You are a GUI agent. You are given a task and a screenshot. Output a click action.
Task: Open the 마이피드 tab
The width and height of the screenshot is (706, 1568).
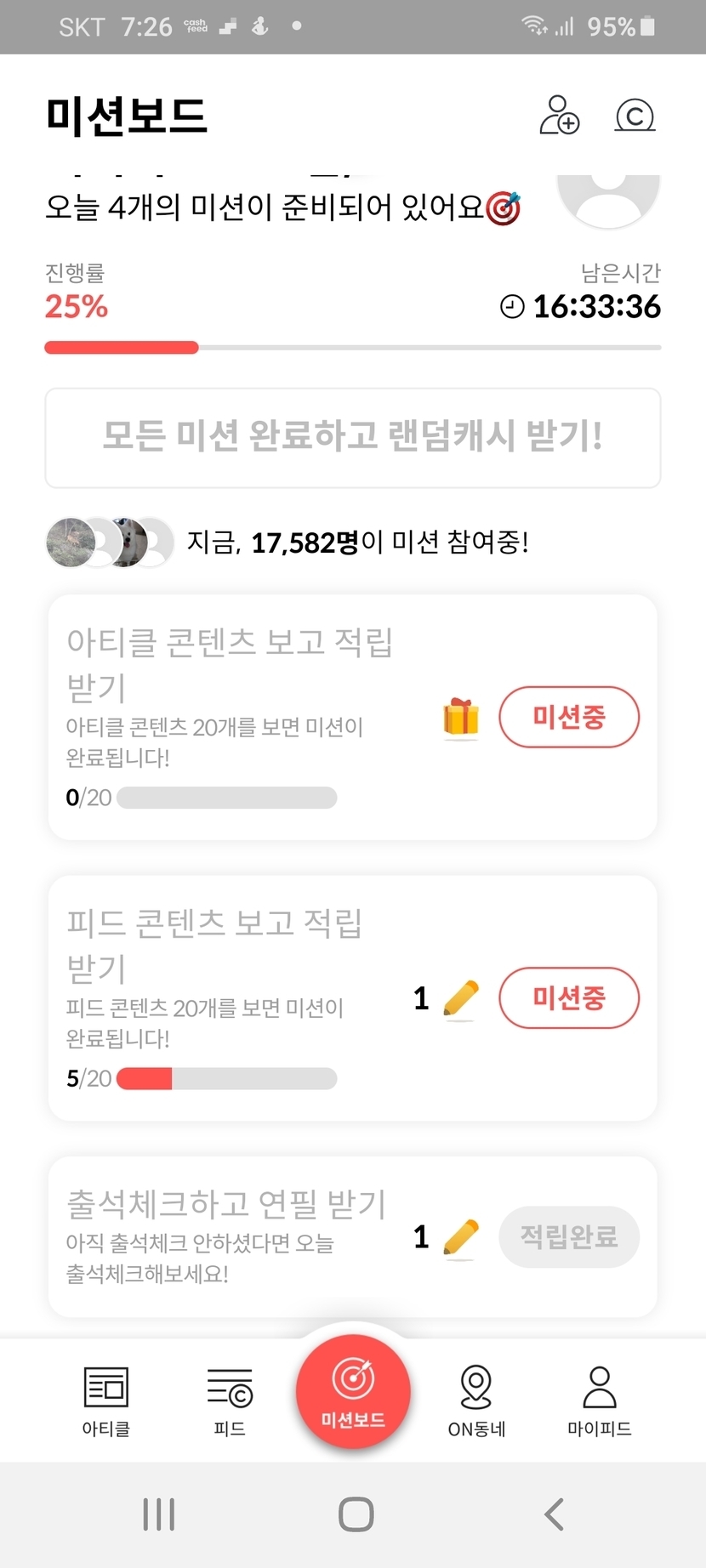(600, 1400)
